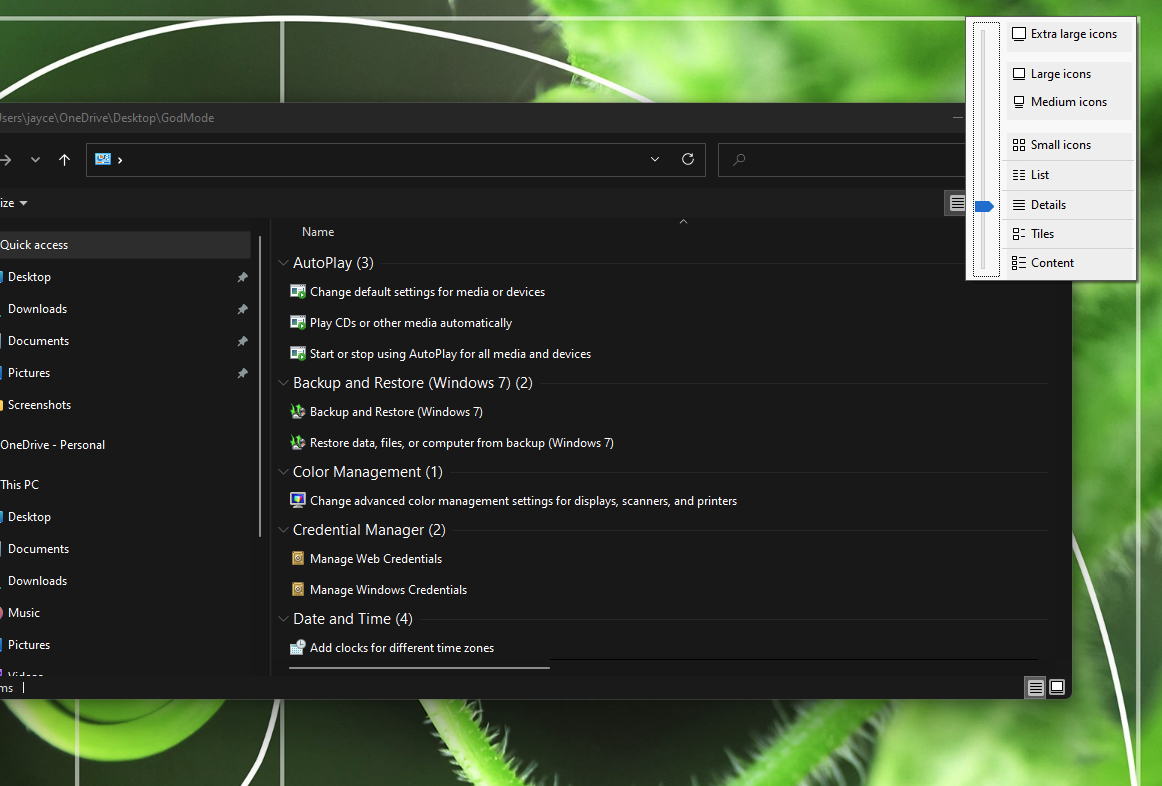Click the forward navigation arrow
Viewport: 1162px width, 786px height.
click(5, 159)
